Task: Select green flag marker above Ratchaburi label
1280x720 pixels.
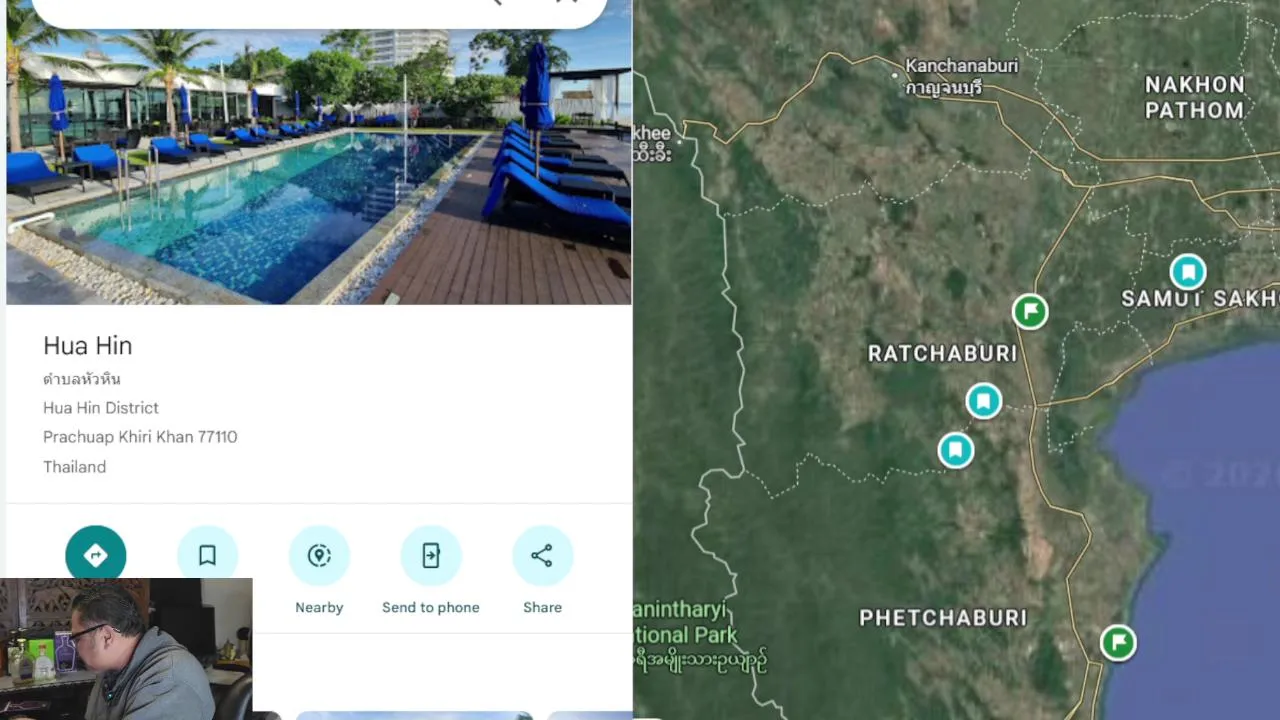Action: 1030,311
